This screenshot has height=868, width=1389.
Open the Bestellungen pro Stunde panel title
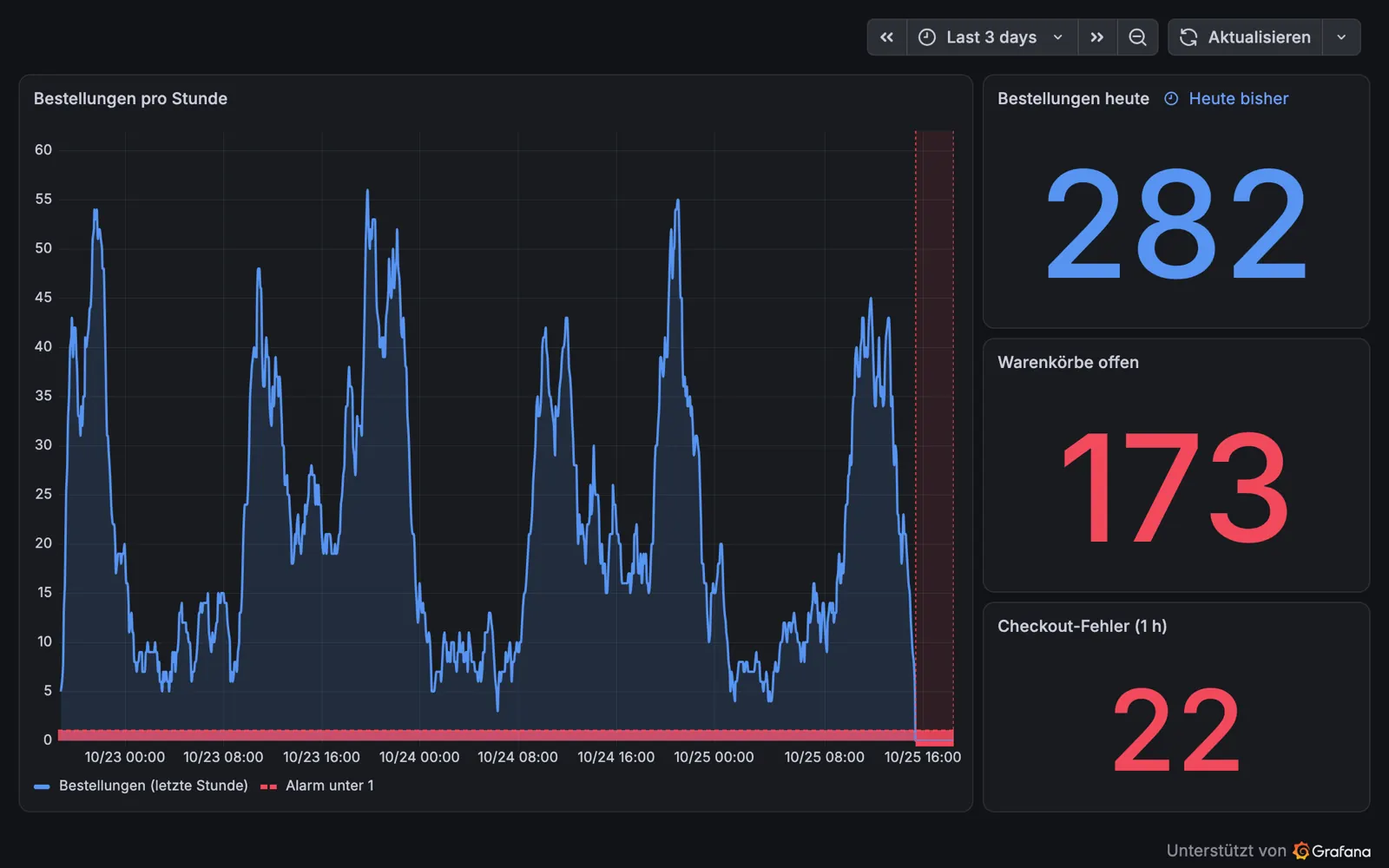(130, 99)
